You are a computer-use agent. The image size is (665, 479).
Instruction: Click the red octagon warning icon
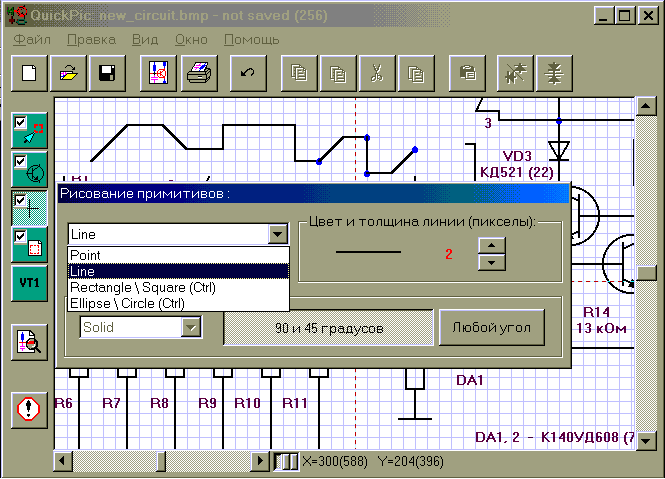(29, 410)
